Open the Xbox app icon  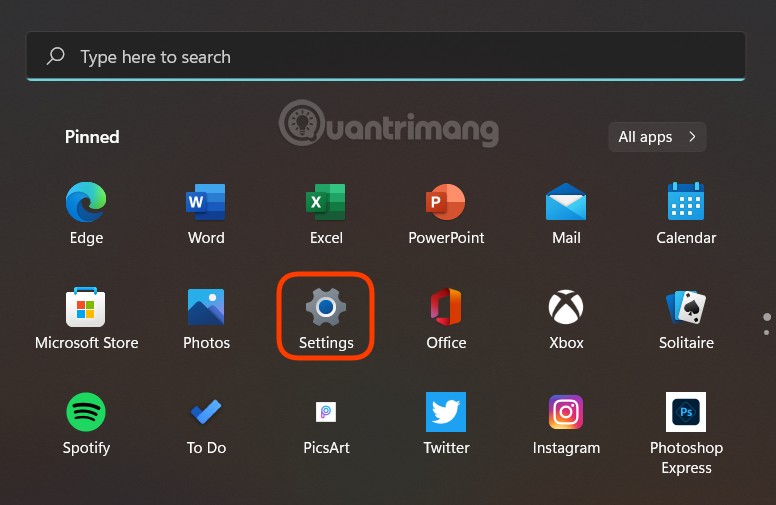(x=566, y=307)
